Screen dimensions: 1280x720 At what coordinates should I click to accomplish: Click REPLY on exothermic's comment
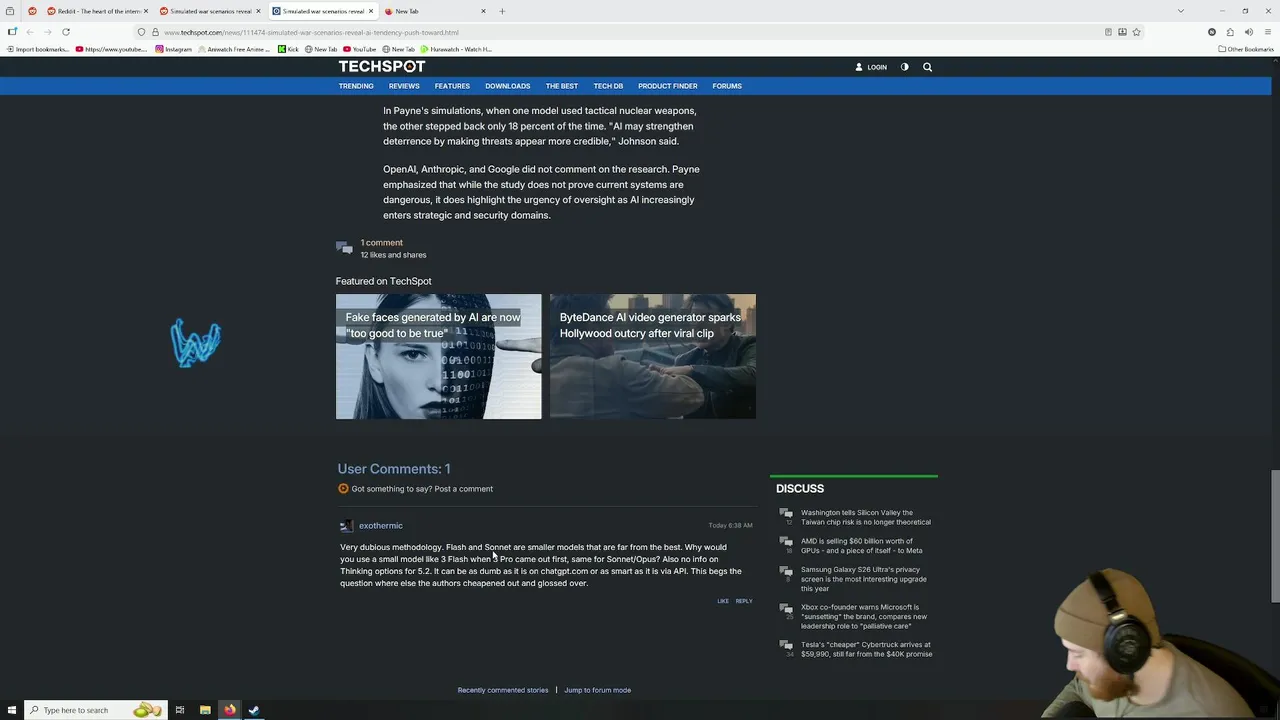point(744,601)
